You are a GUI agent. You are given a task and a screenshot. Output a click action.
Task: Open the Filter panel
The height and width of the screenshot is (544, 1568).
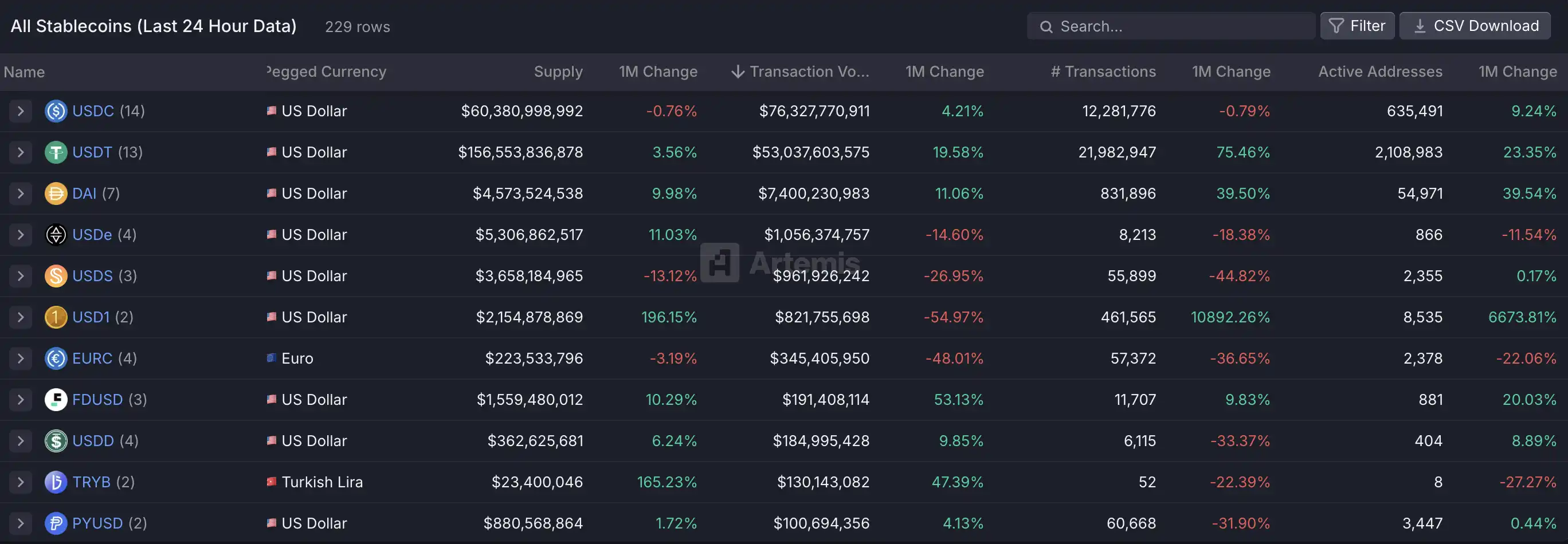1358,26
